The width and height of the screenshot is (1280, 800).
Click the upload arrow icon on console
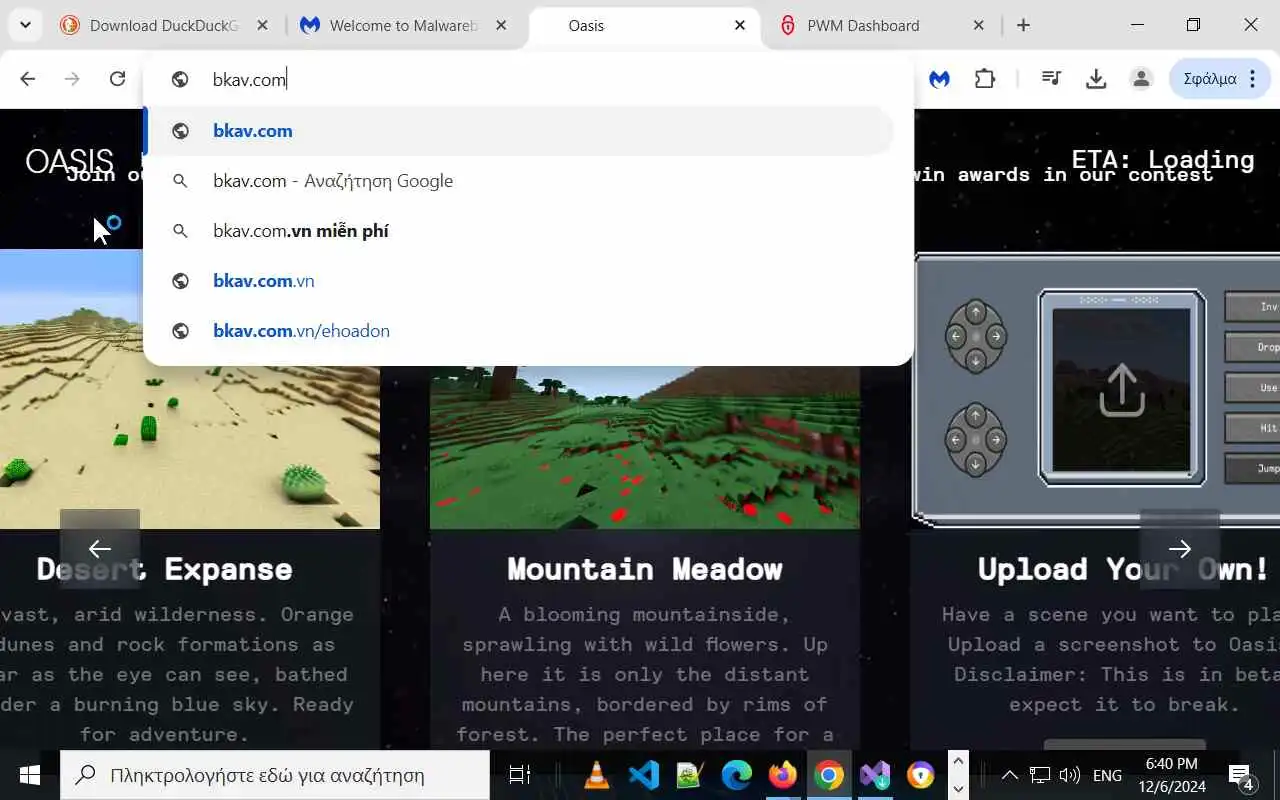[1121, 390]
